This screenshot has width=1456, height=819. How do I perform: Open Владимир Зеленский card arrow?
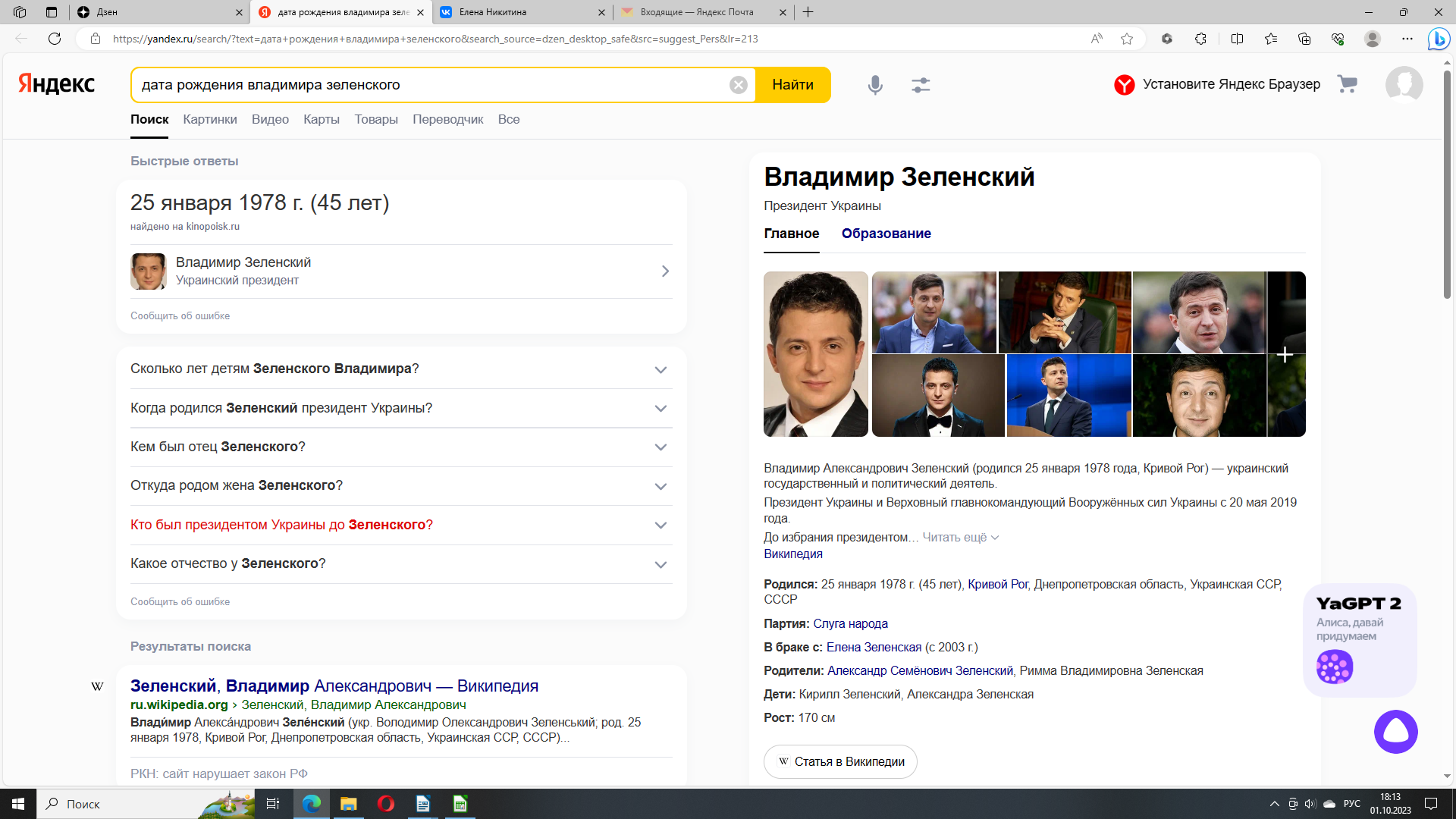click(x=665, y=271)
